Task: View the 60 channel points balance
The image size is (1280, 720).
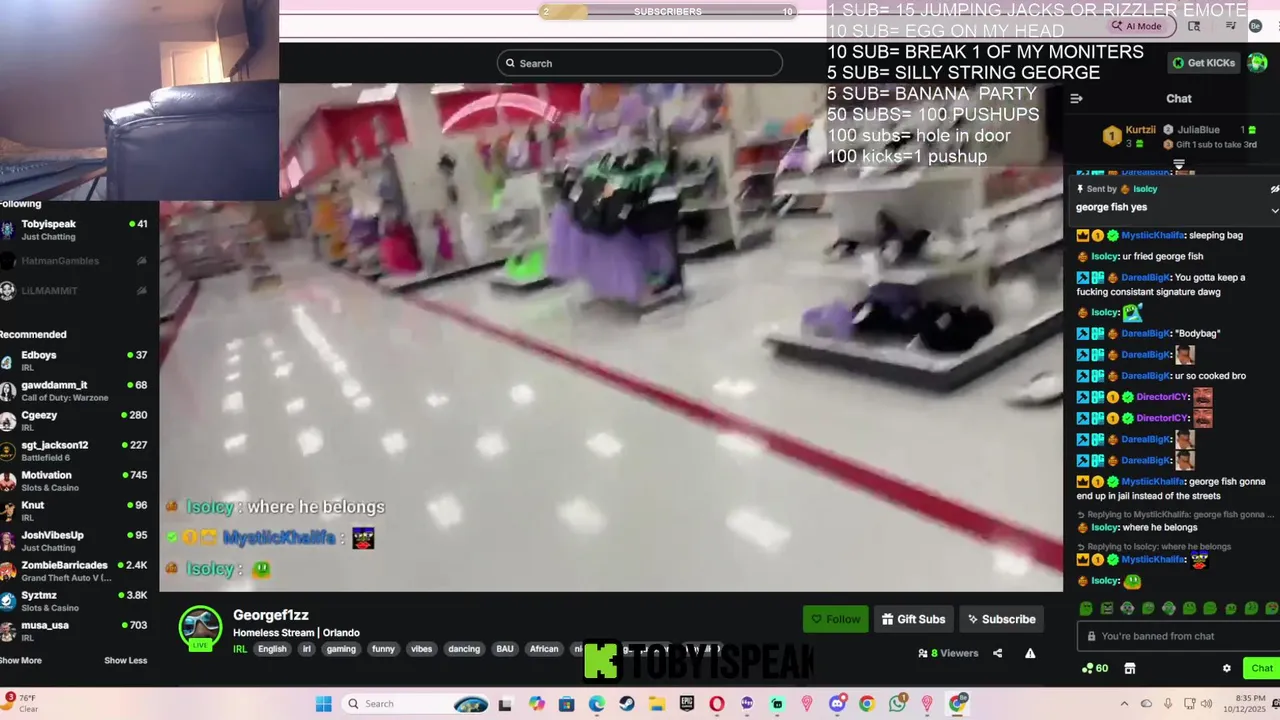Action: point(1094,668)
